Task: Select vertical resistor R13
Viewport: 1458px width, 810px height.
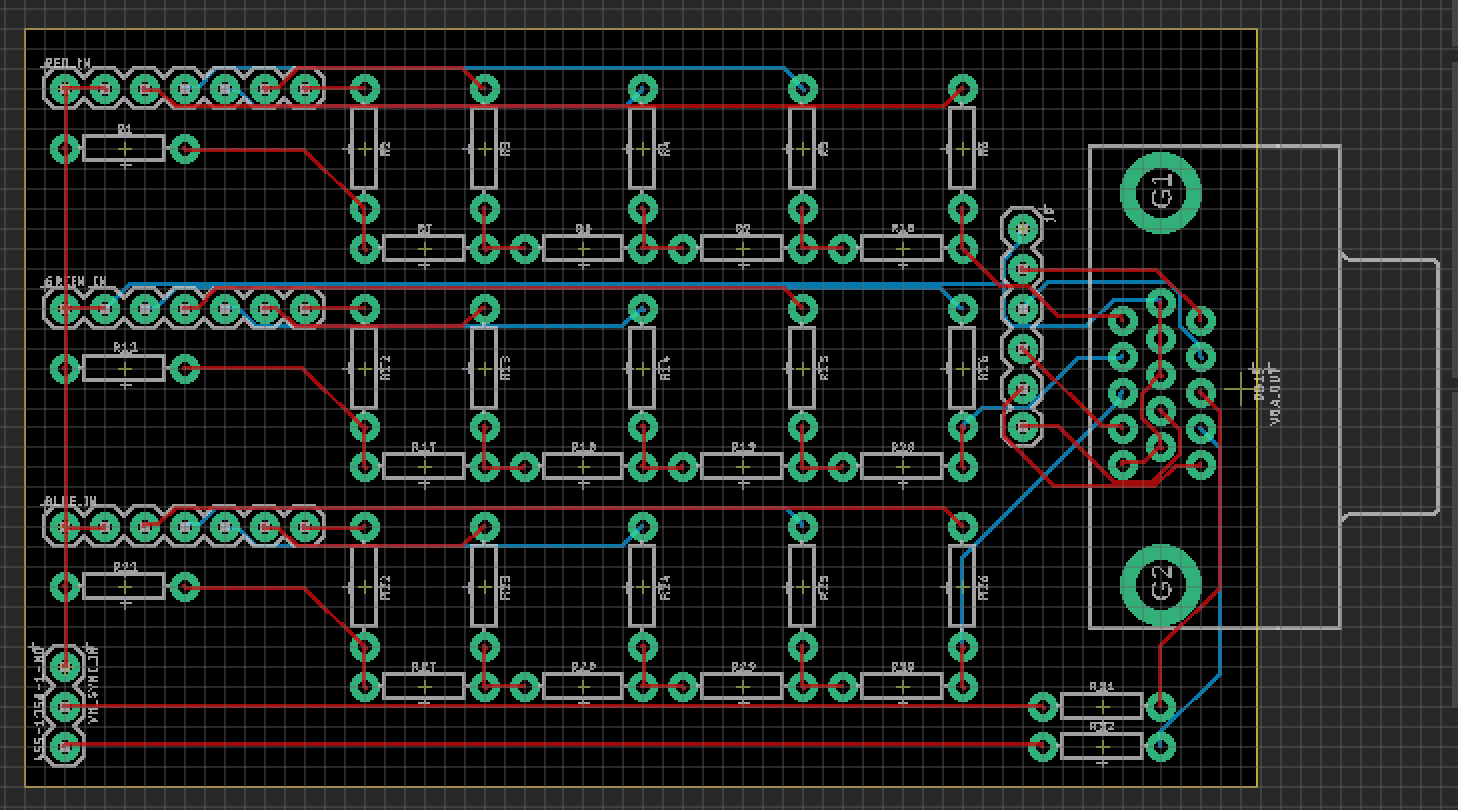Action: (x=484, y=368)
